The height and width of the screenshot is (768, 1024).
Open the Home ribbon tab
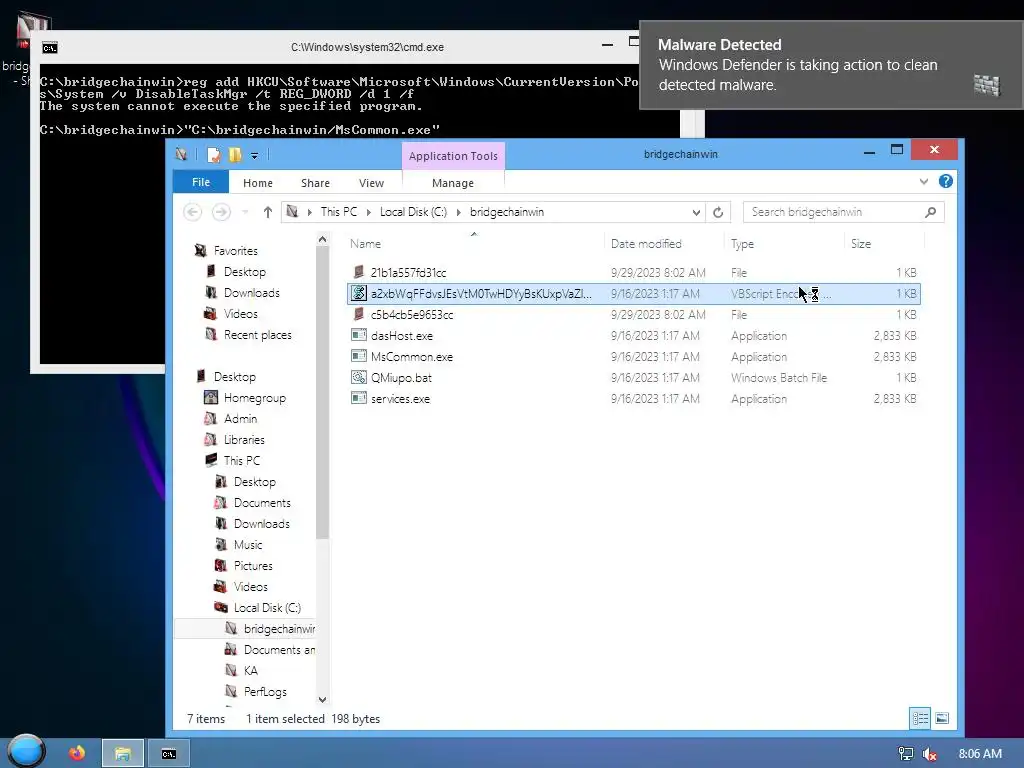pos(258,184)
